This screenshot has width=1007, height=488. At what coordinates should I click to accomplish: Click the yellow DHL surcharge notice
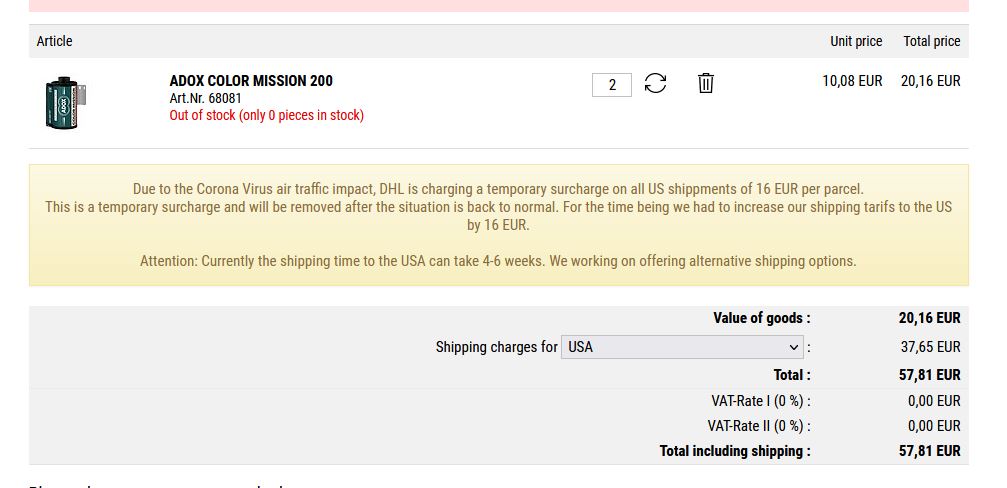(498, 225)
